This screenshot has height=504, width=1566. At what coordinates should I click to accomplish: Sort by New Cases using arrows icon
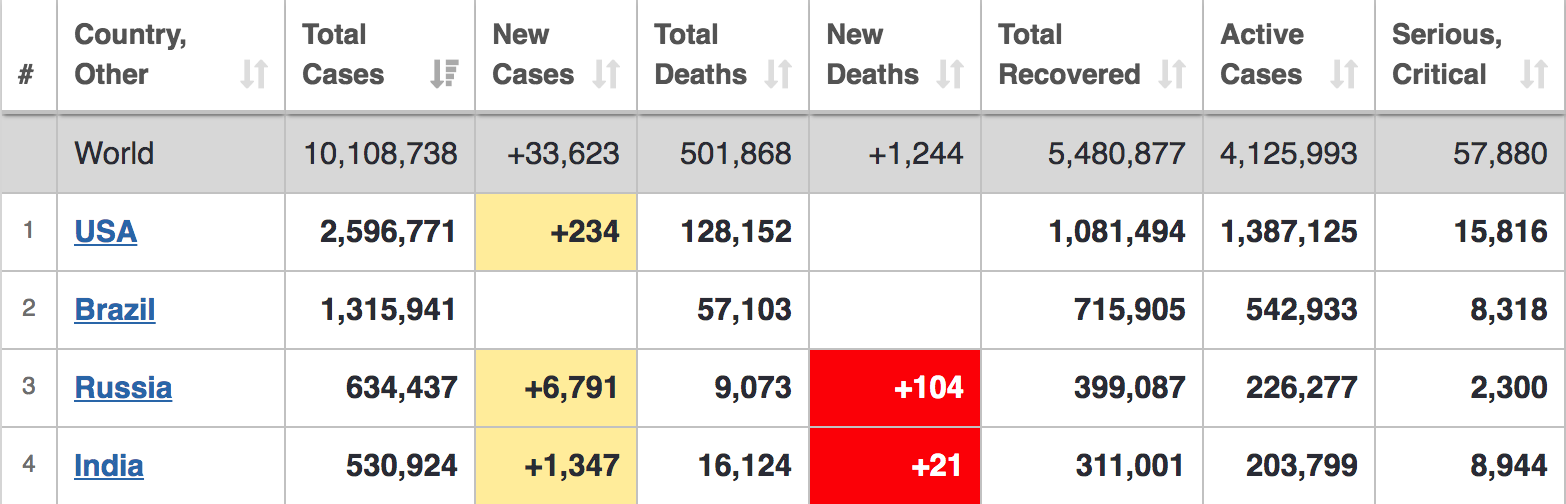tap(606, 75)
